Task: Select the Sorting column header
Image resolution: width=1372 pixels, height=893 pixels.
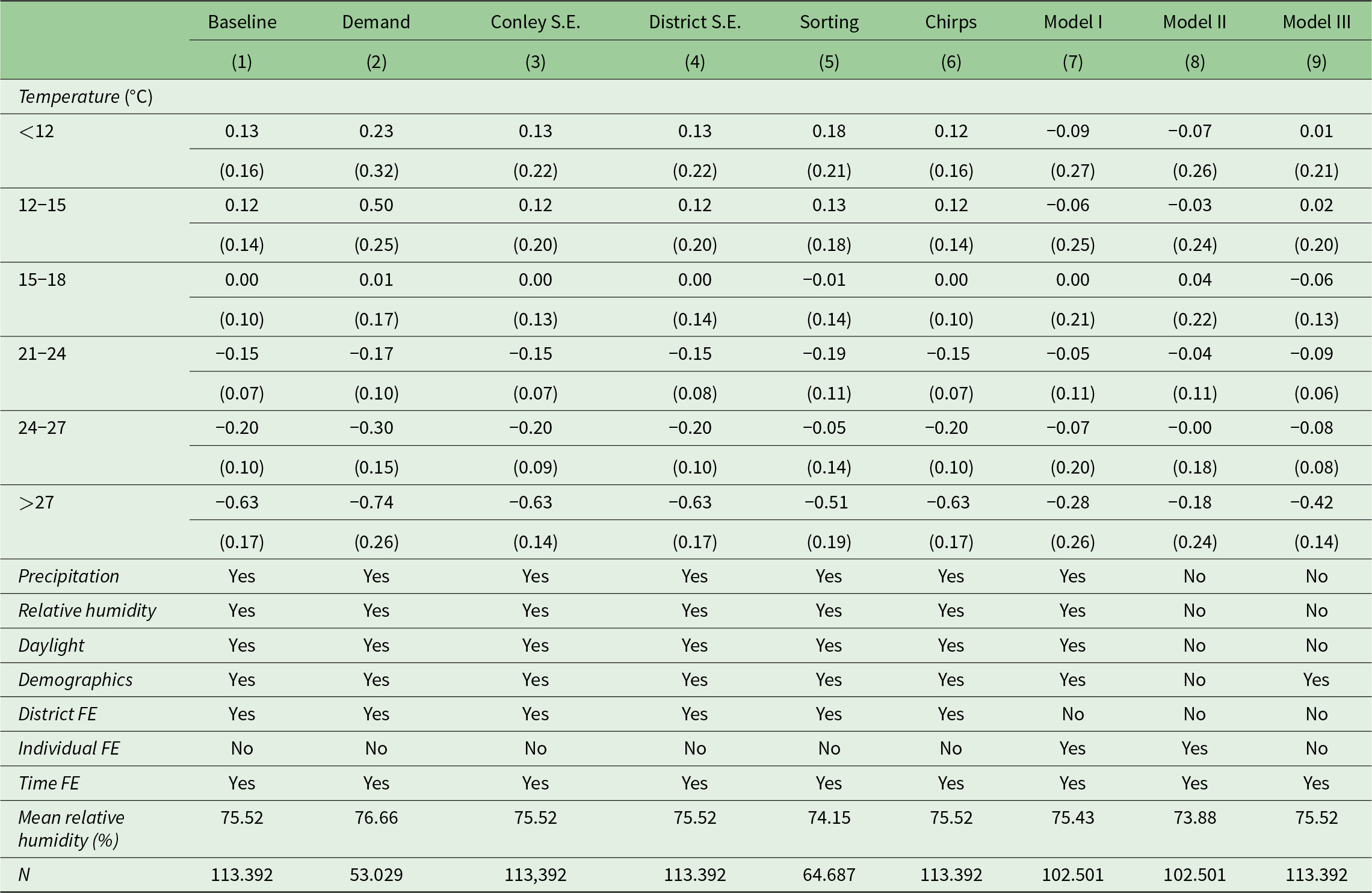Action: pyautogui.click(x=829, y=22)
